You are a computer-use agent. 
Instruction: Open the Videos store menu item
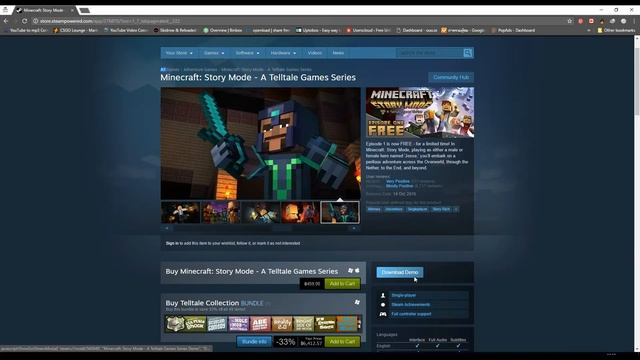click(315, 53)
